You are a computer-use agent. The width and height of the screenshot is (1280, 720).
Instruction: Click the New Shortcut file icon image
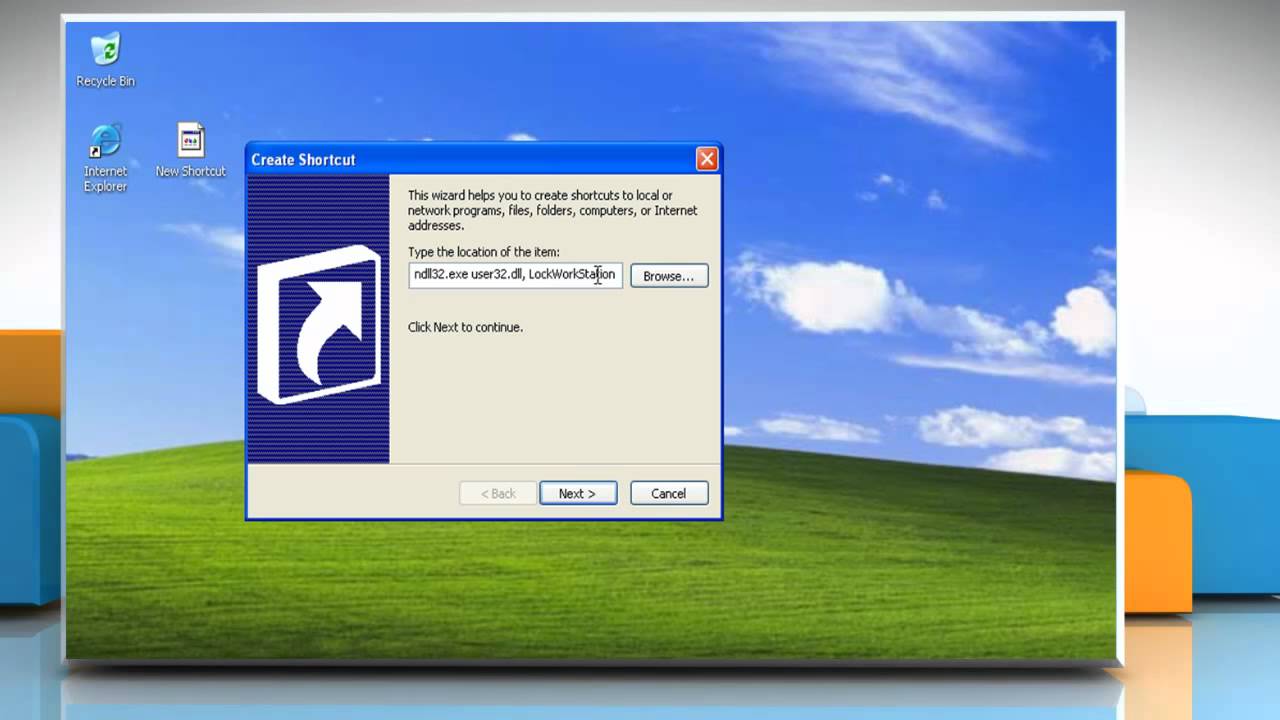tap(190, 140)
